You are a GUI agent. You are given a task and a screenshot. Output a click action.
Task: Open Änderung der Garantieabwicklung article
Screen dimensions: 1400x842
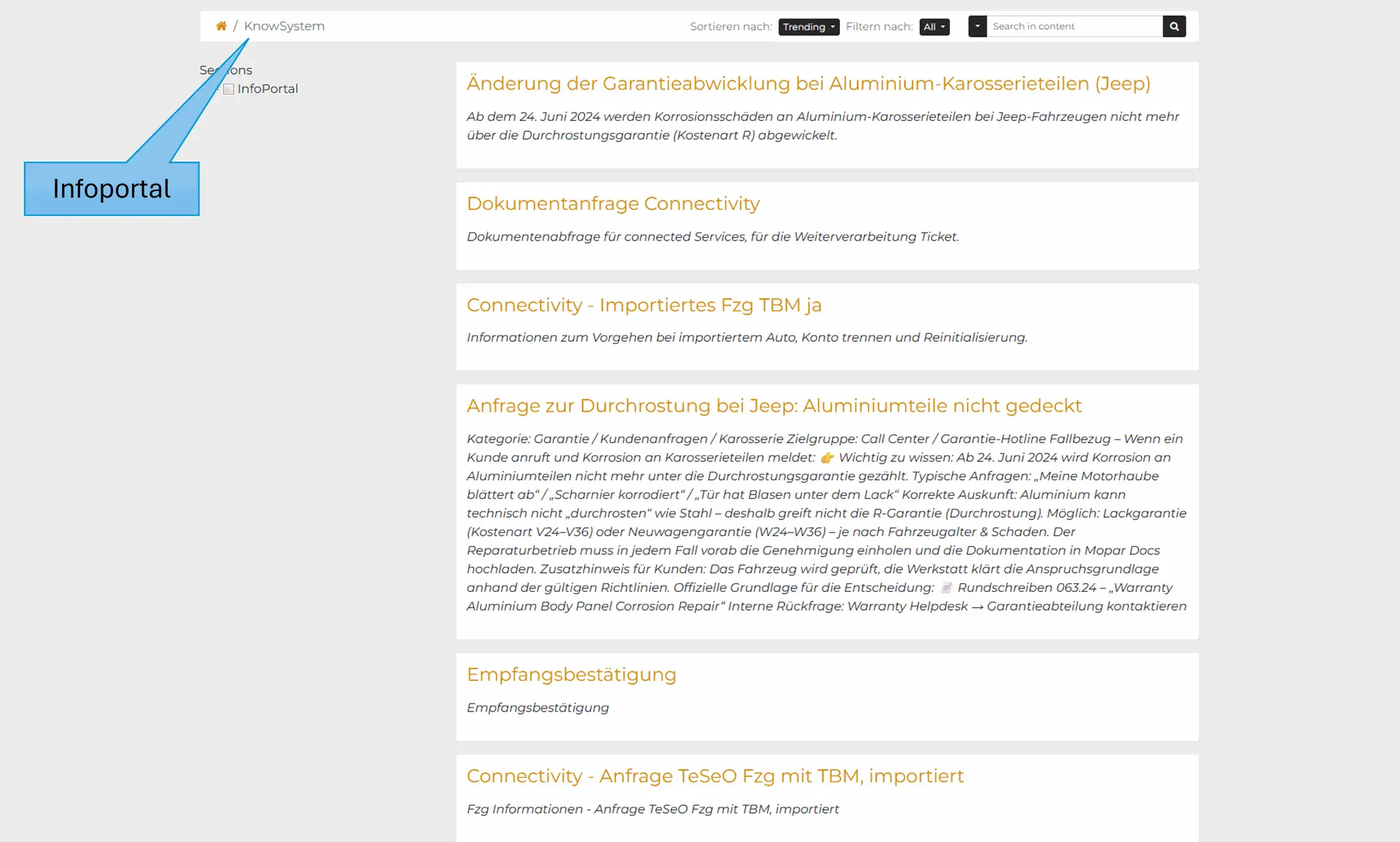[808, 84]
